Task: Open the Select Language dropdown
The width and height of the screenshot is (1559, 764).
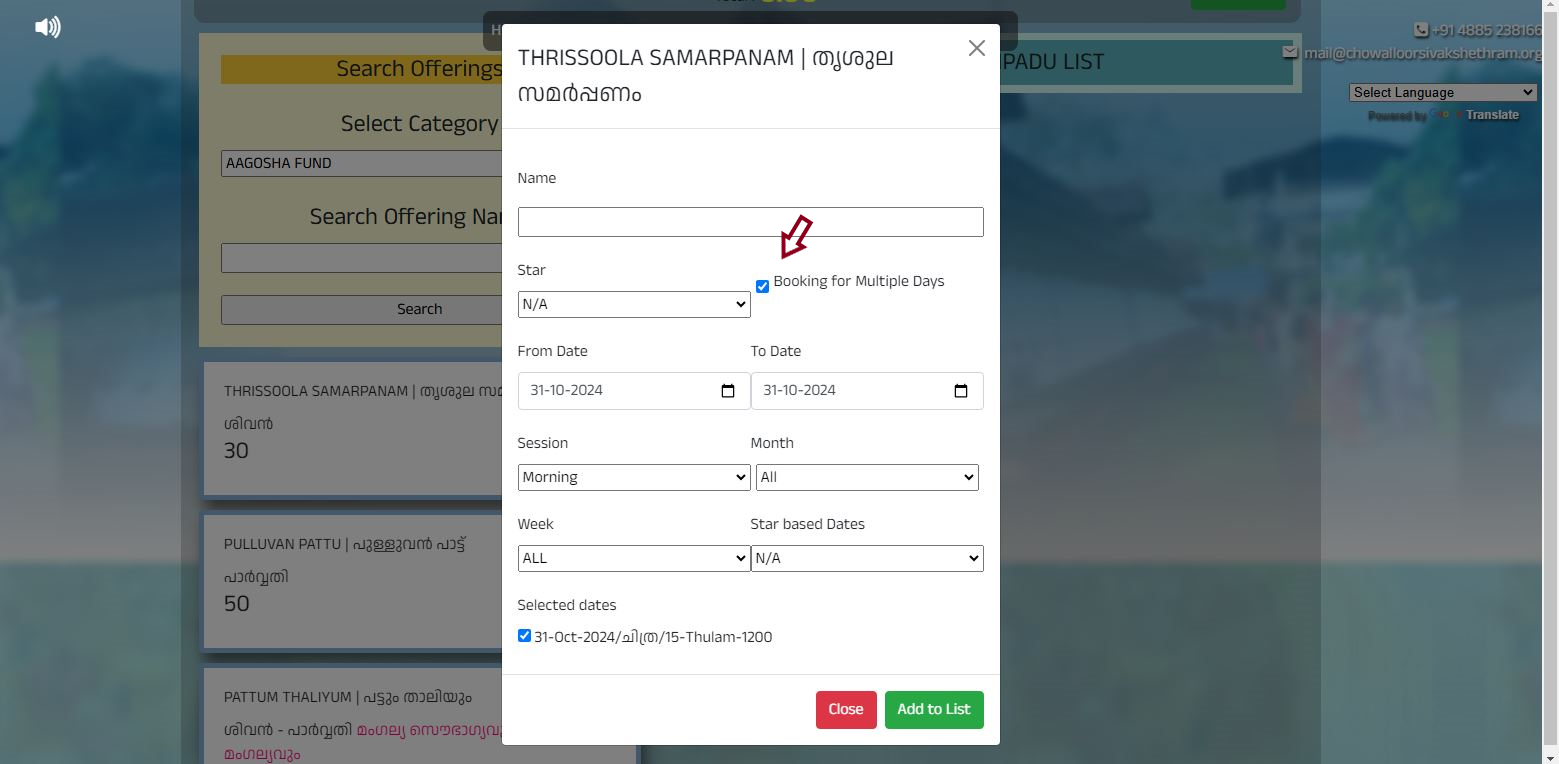Action: 1443,92
